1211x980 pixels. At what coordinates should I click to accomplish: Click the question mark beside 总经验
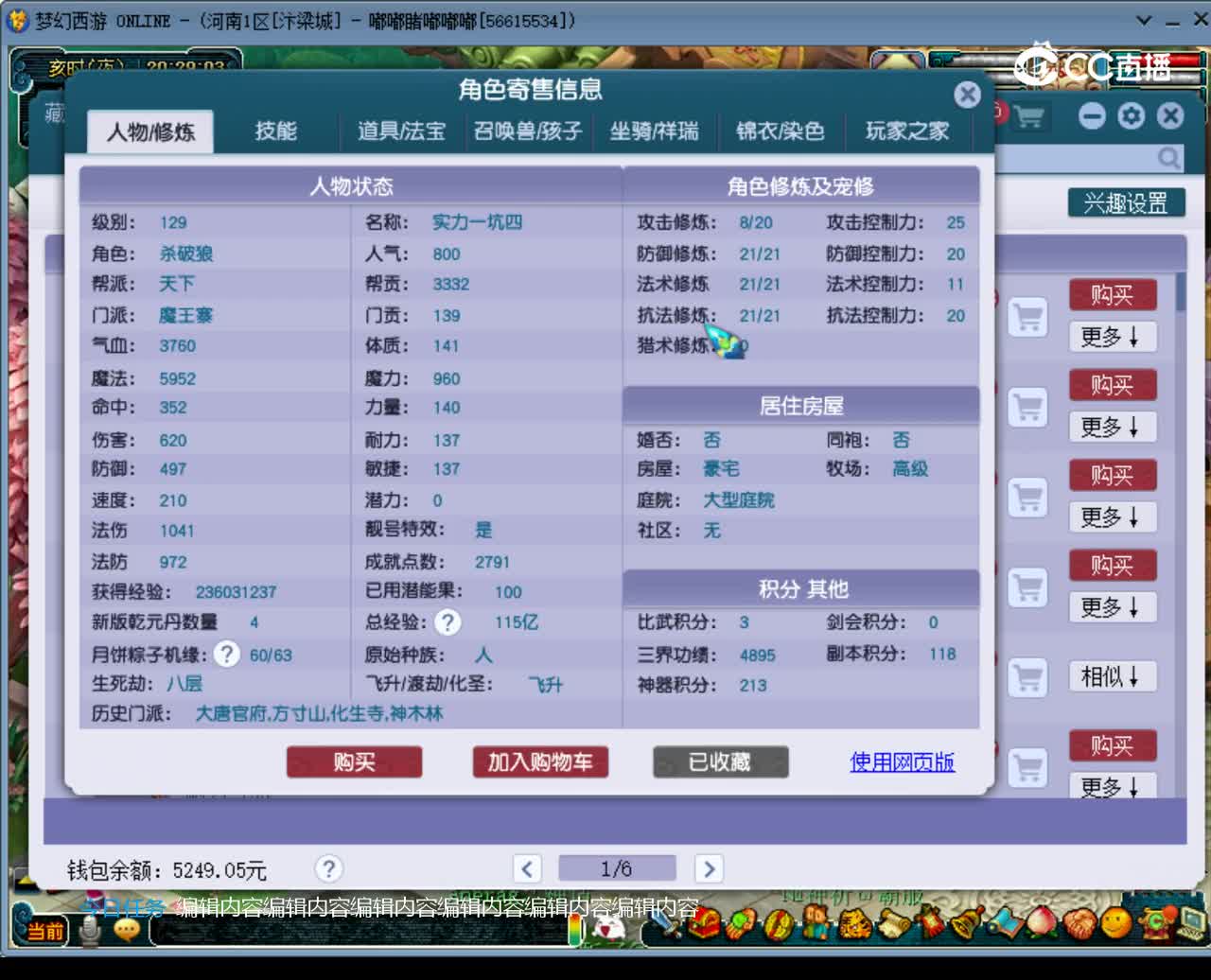coord(448,621)
